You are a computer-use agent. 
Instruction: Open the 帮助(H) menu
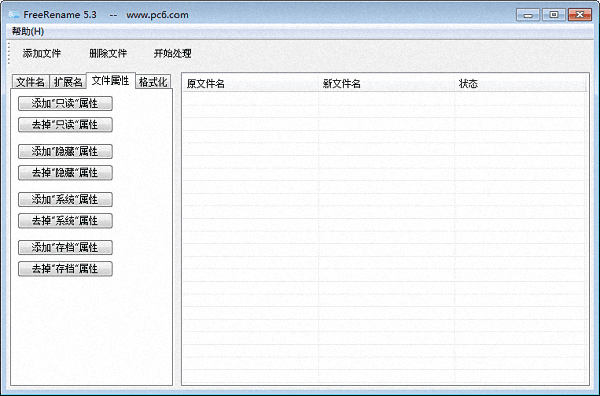coord(28,31)
